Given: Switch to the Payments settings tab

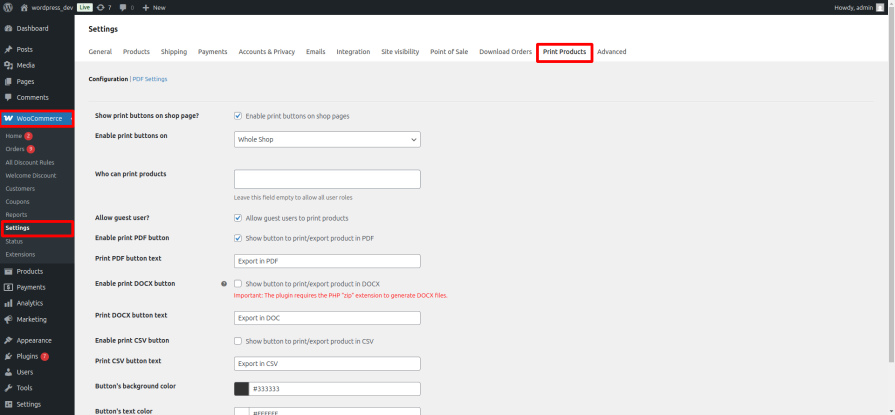Looking at the screenshot, I should coord(212,51).
